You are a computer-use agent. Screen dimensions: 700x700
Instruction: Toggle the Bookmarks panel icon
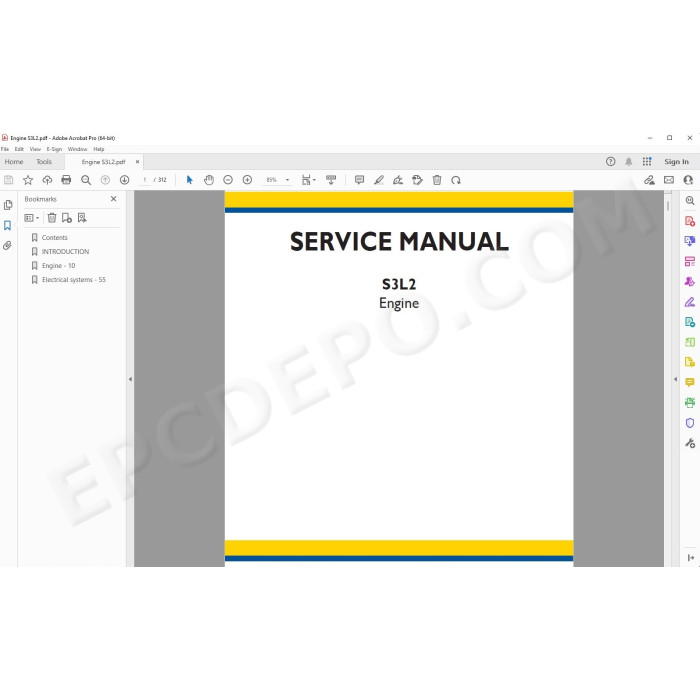pos(8,225)
